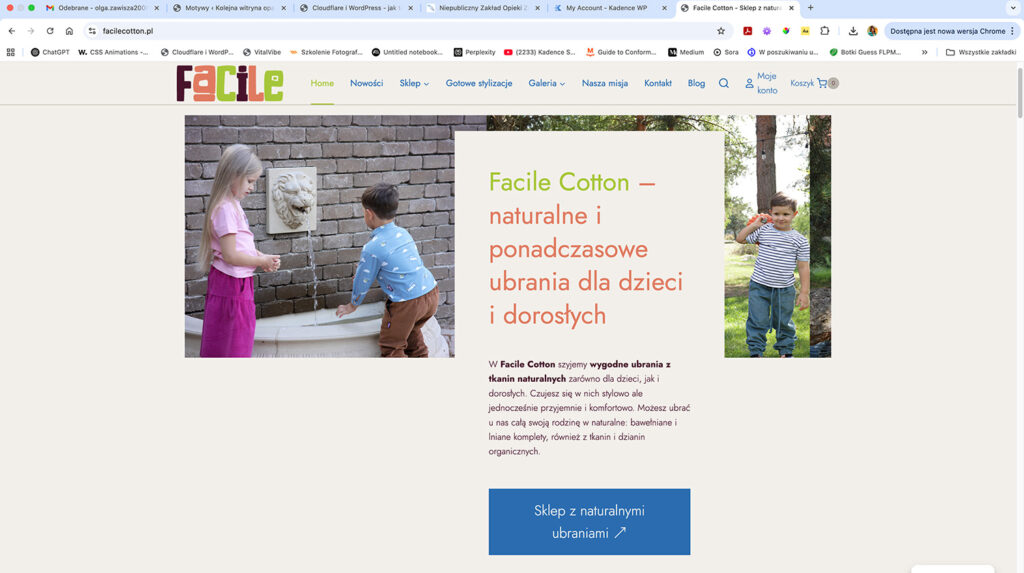
Task: Go back to the previous page
Action: point(12,31)
